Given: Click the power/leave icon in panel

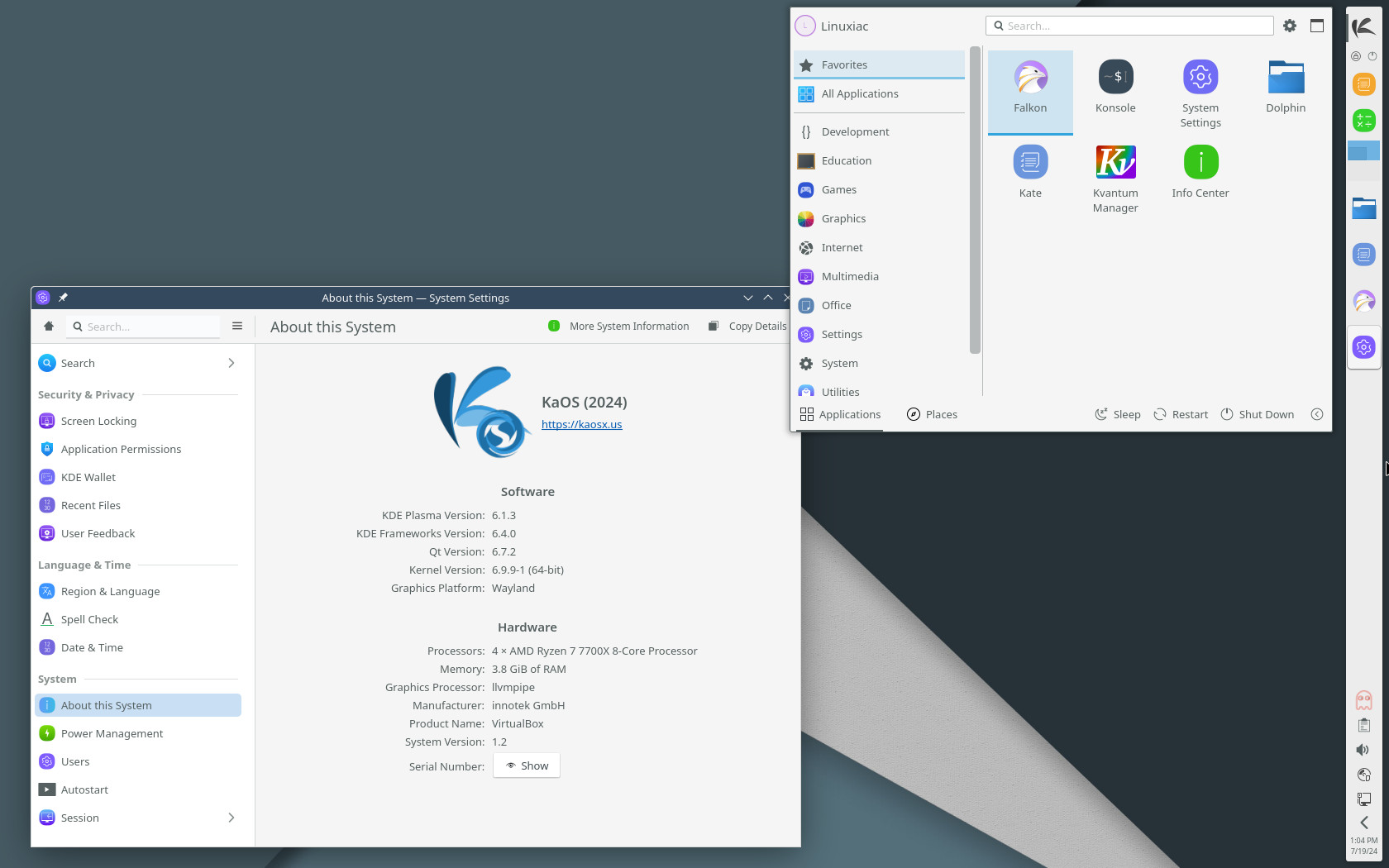Looking at the screenshot, I should pos(1372,56).
